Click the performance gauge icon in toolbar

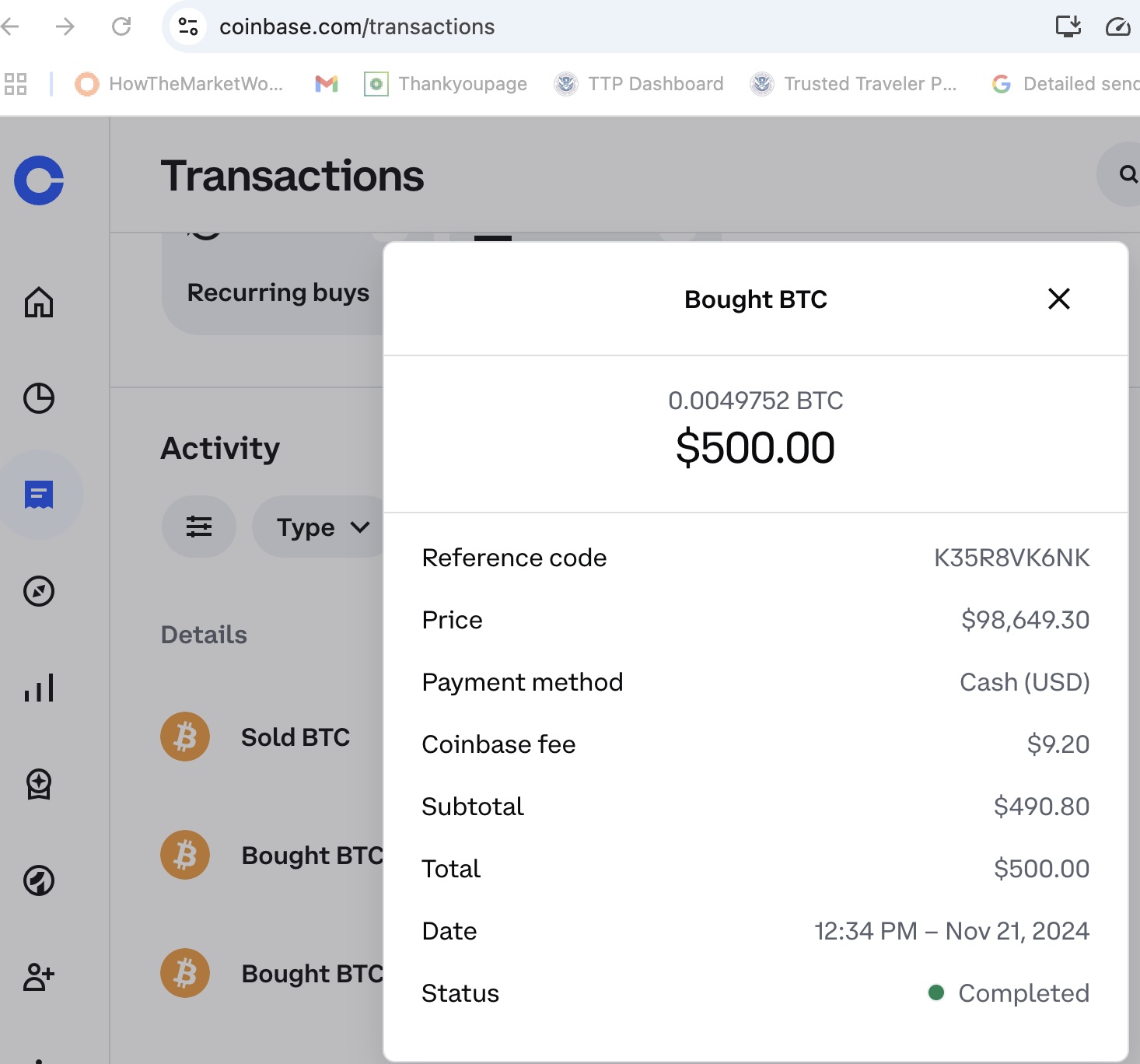pos(1118,26)
